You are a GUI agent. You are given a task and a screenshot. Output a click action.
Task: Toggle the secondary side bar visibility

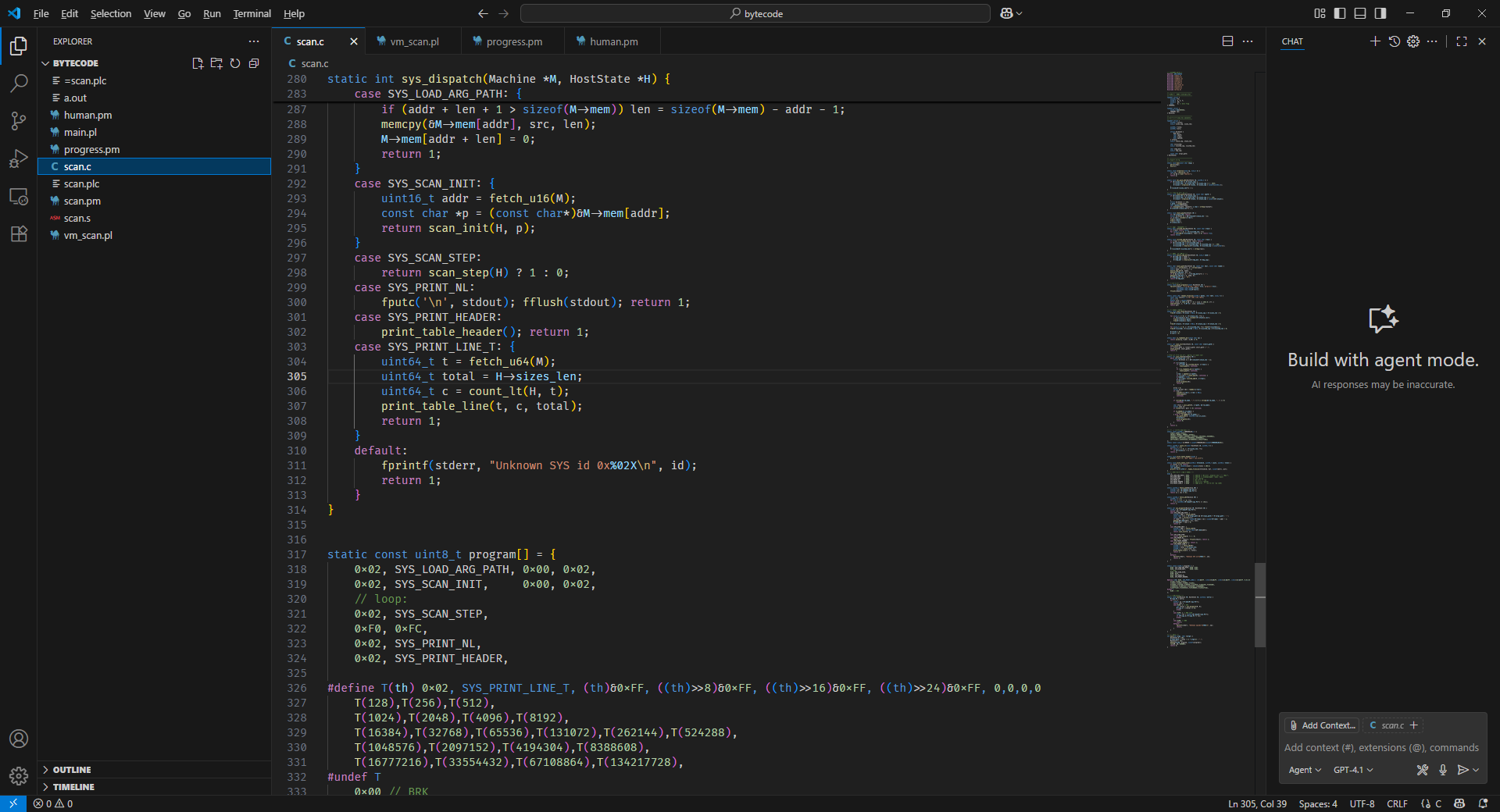click(1380, 13)
